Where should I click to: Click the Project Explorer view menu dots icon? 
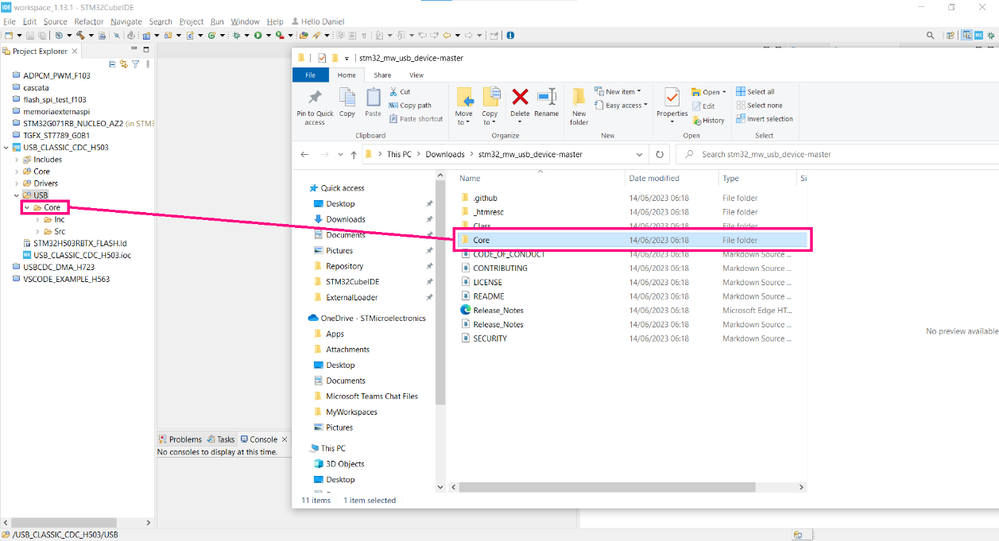(148, 64)
